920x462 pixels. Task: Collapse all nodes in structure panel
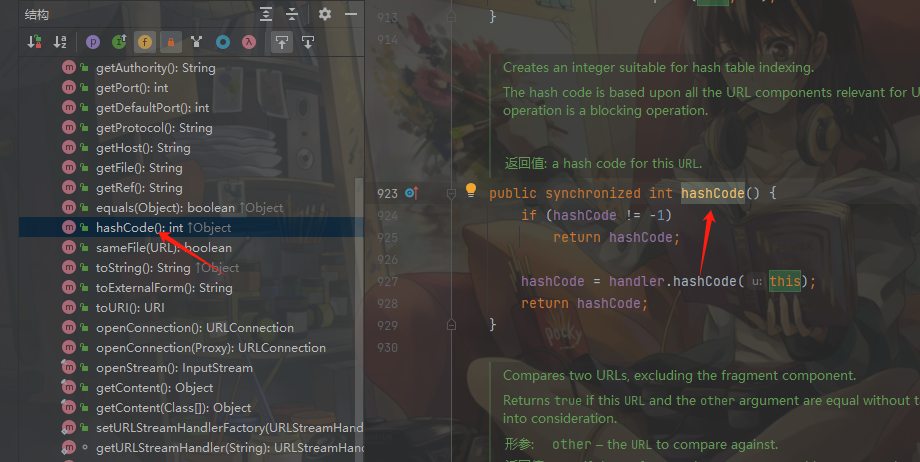tap(292, 14)
